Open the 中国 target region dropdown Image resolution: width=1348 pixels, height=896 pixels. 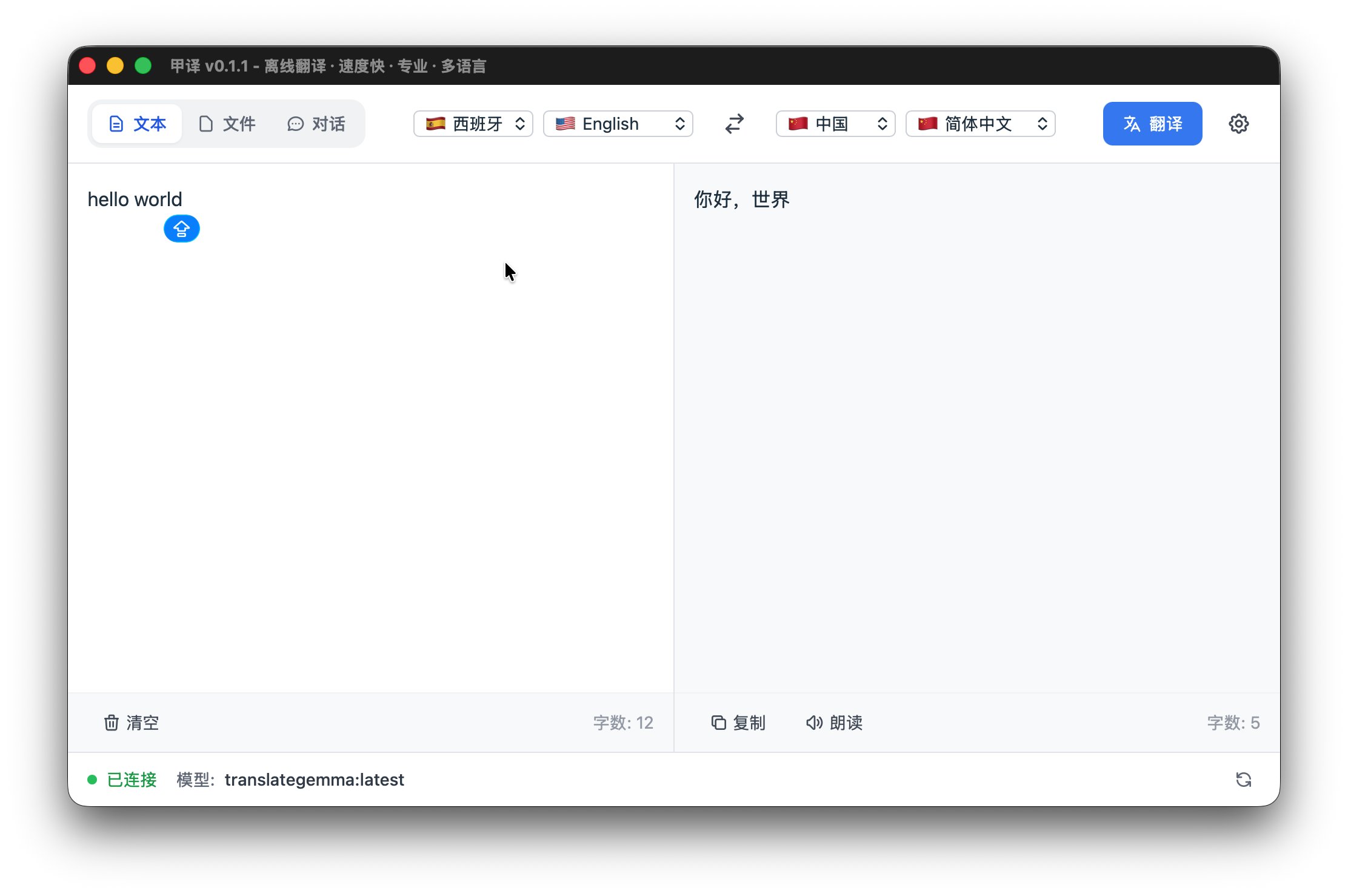tap(835, 124)
